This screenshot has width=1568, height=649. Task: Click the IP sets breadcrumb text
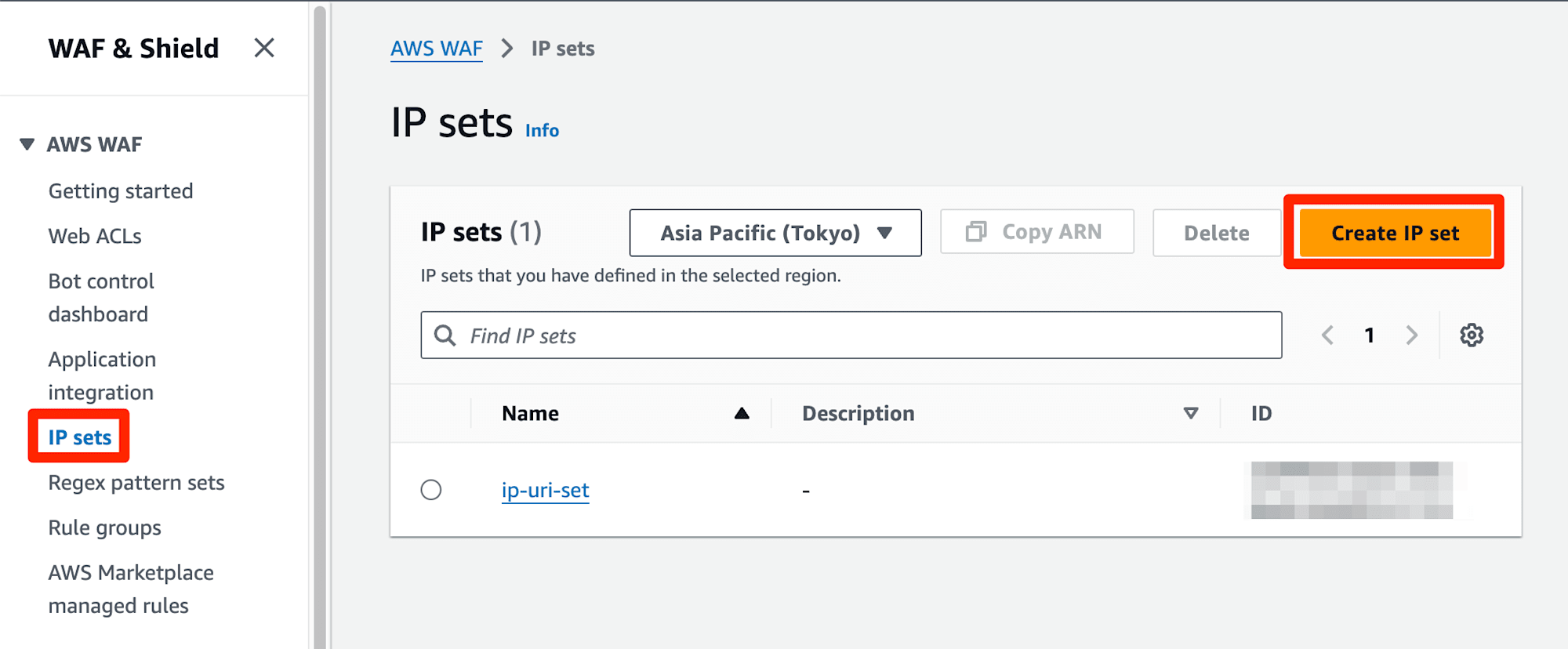point(563,49)
